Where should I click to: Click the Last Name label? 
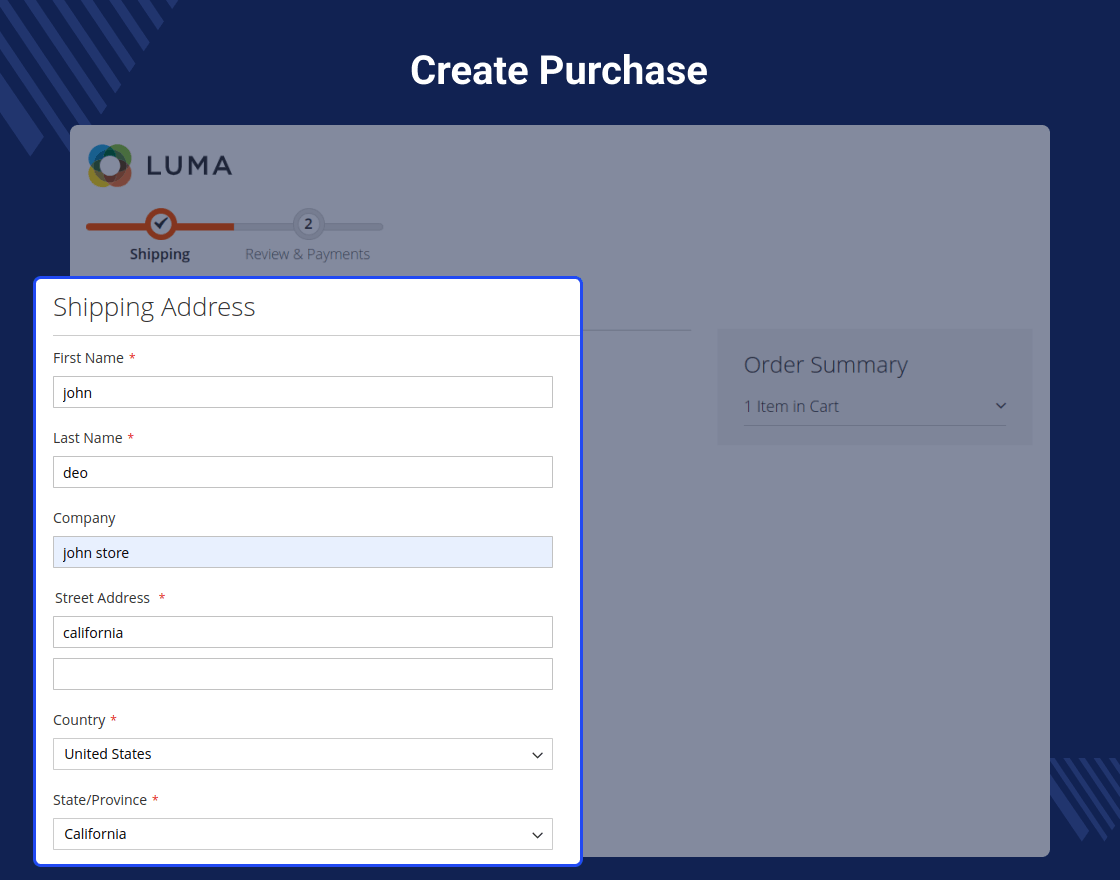click(88, 438)
